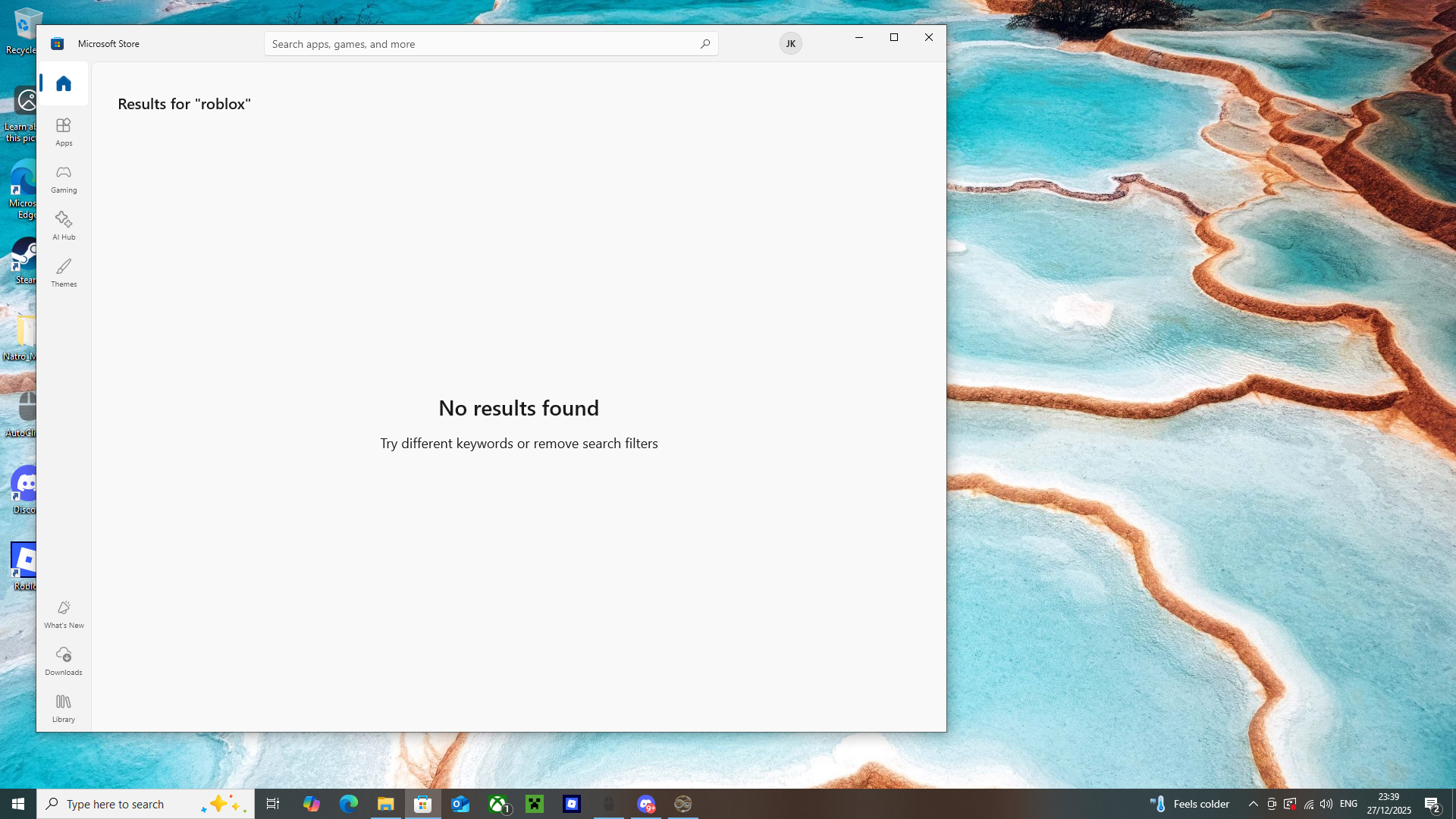Expand hidden system tray icons
Viewport: 1456px width, 819px height.
coord(1253,804)
